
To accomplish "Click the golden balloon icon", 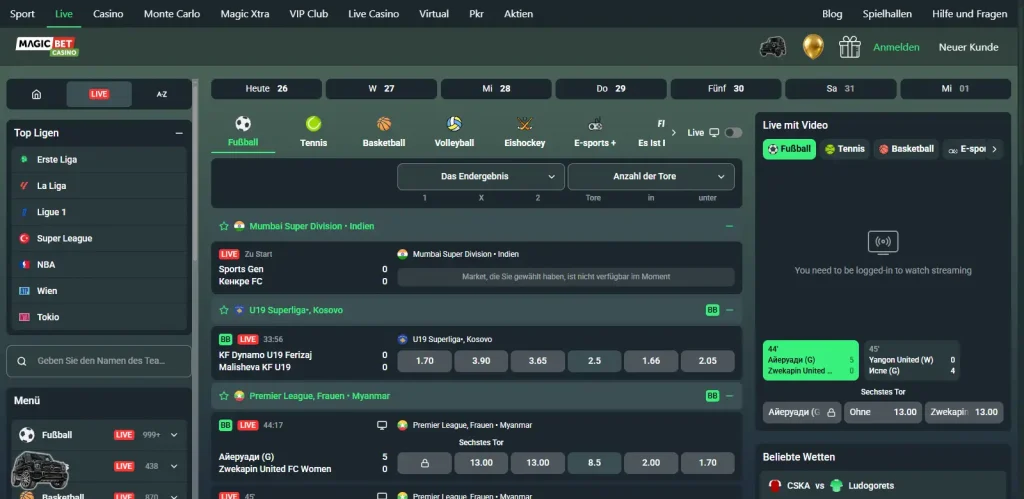I will (x=812, y=47).
